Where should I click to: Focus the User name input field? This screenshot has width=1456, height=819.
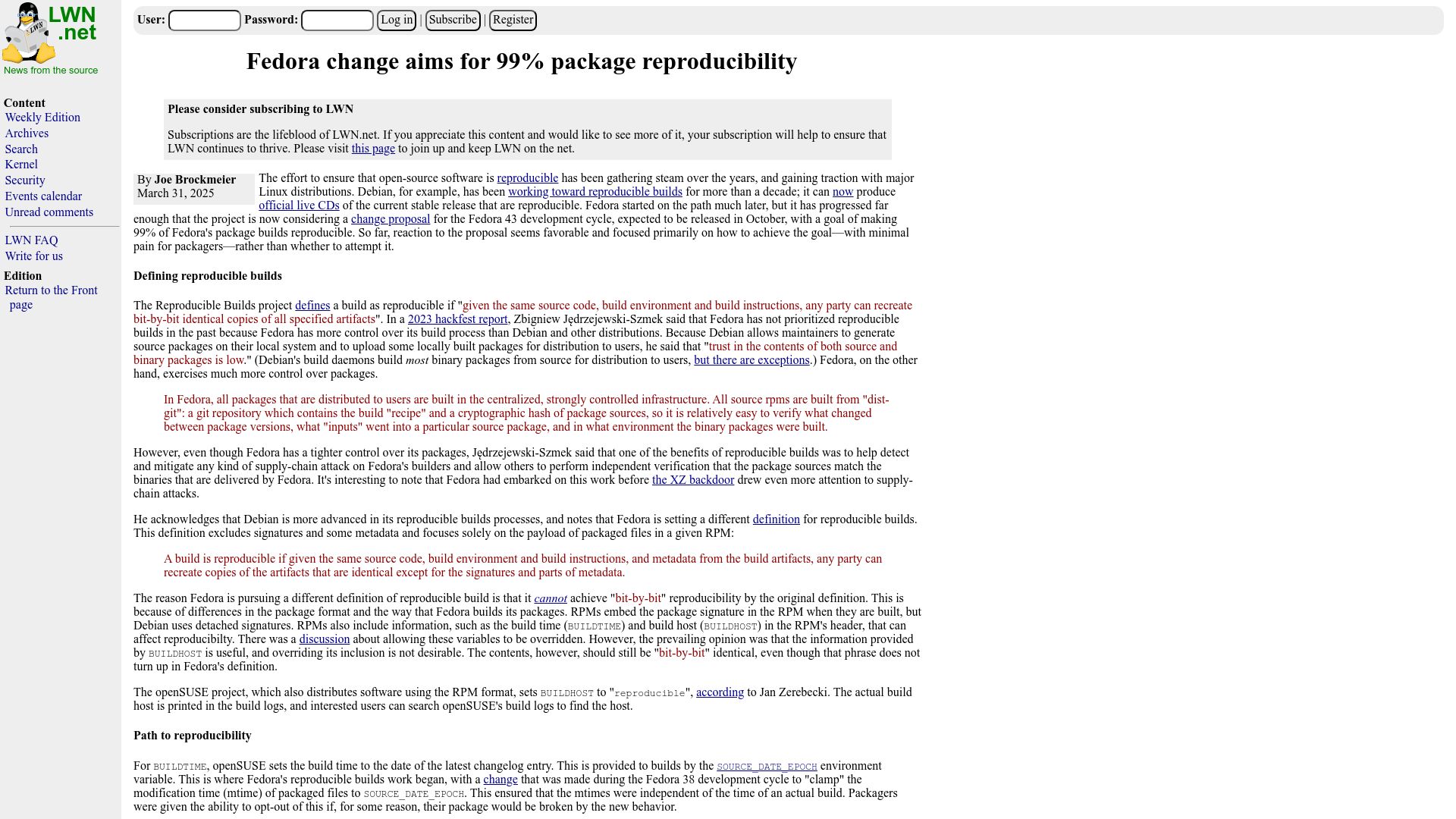coord(205,20)
